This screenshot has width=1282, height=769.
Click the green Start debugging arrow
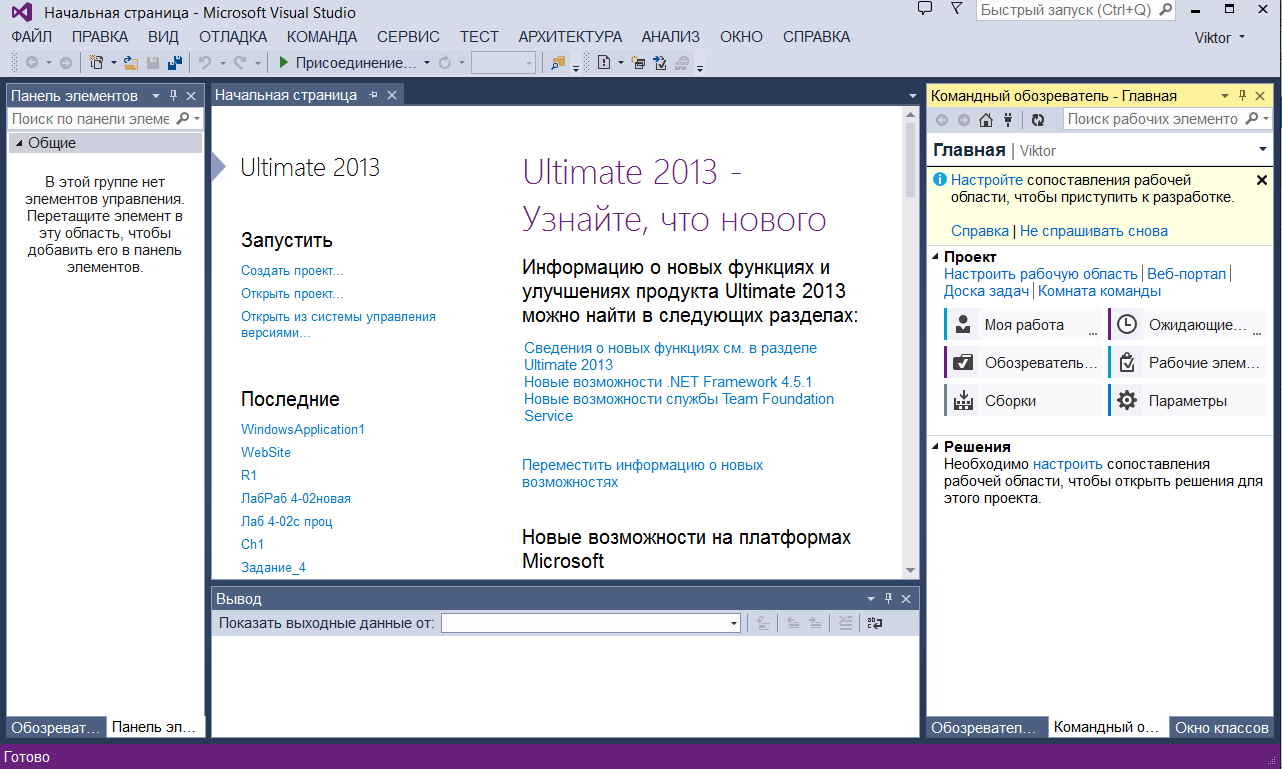[284, 63]
